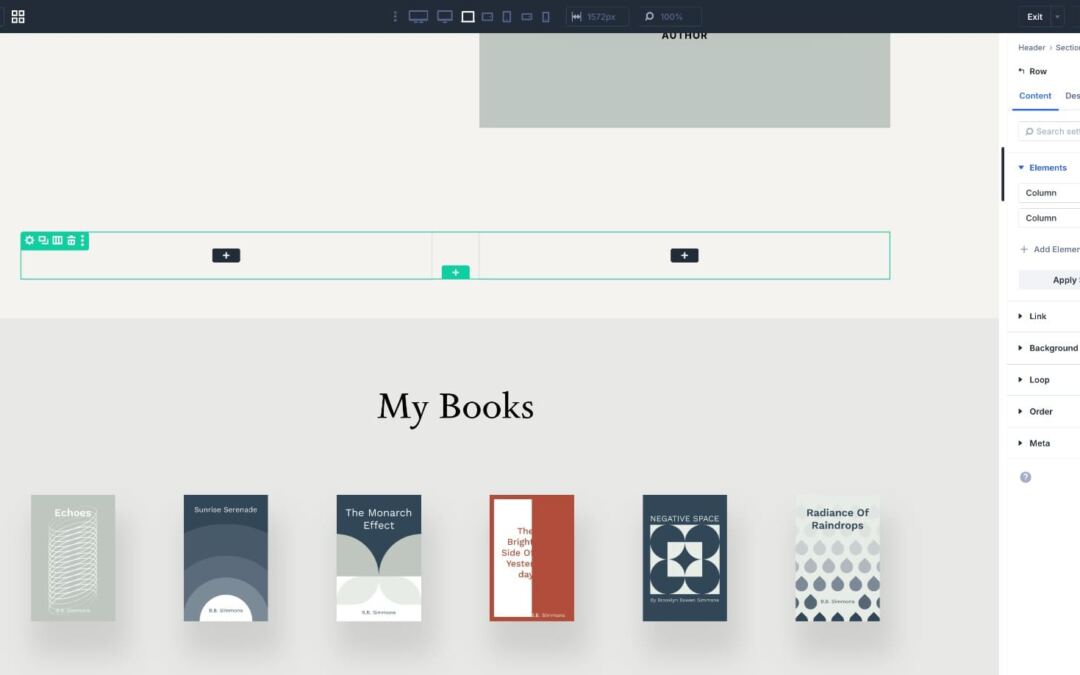Click inside the zoom percentage field
1080x675 pixels.
click(x=670, y=16)
